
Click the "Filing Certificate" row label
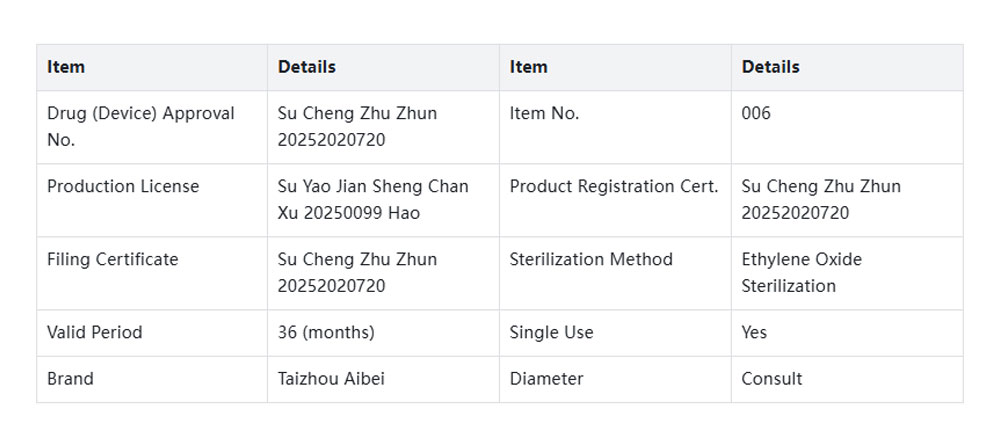click(112, 259)
